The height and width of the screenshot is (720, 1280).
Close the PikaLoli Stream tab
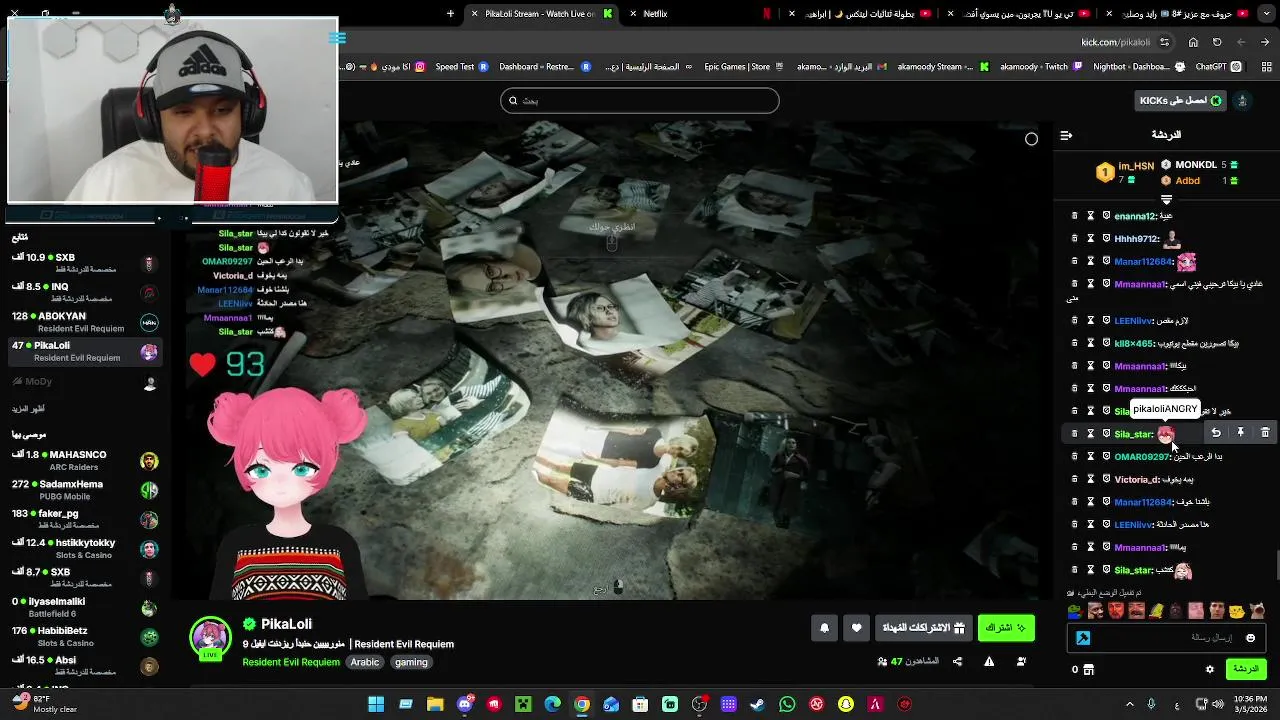click(475, 14)
